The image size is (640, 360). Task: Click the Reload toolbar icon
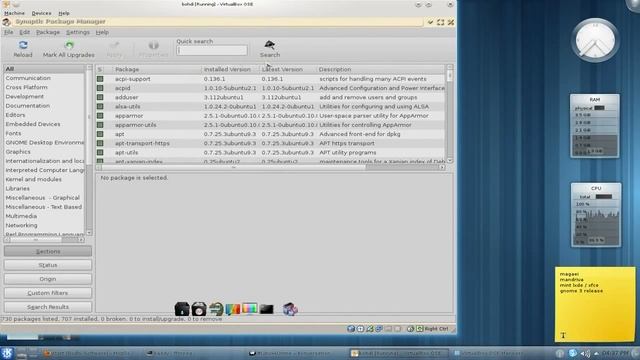[23, 44]
